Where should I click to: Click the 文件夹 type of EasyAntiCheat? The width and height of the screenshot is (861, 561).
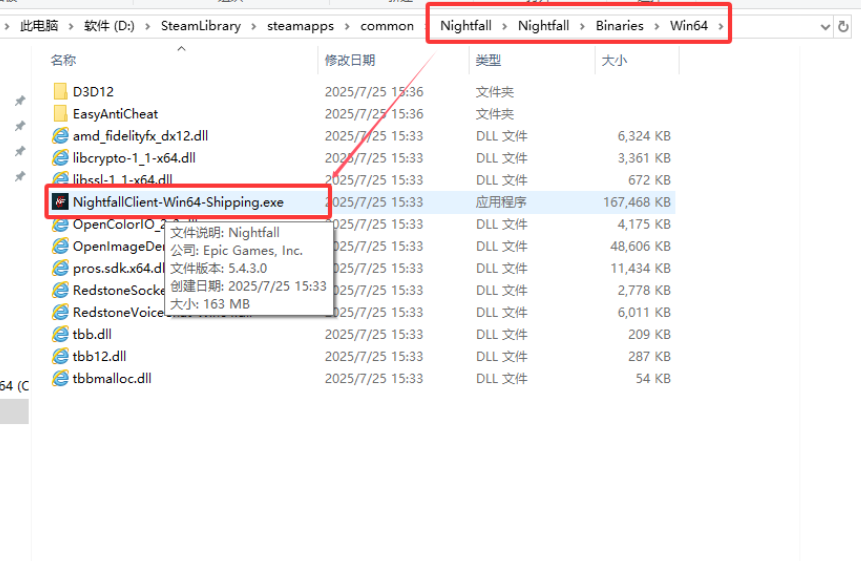pyautogui.click(x=495, y=114)
